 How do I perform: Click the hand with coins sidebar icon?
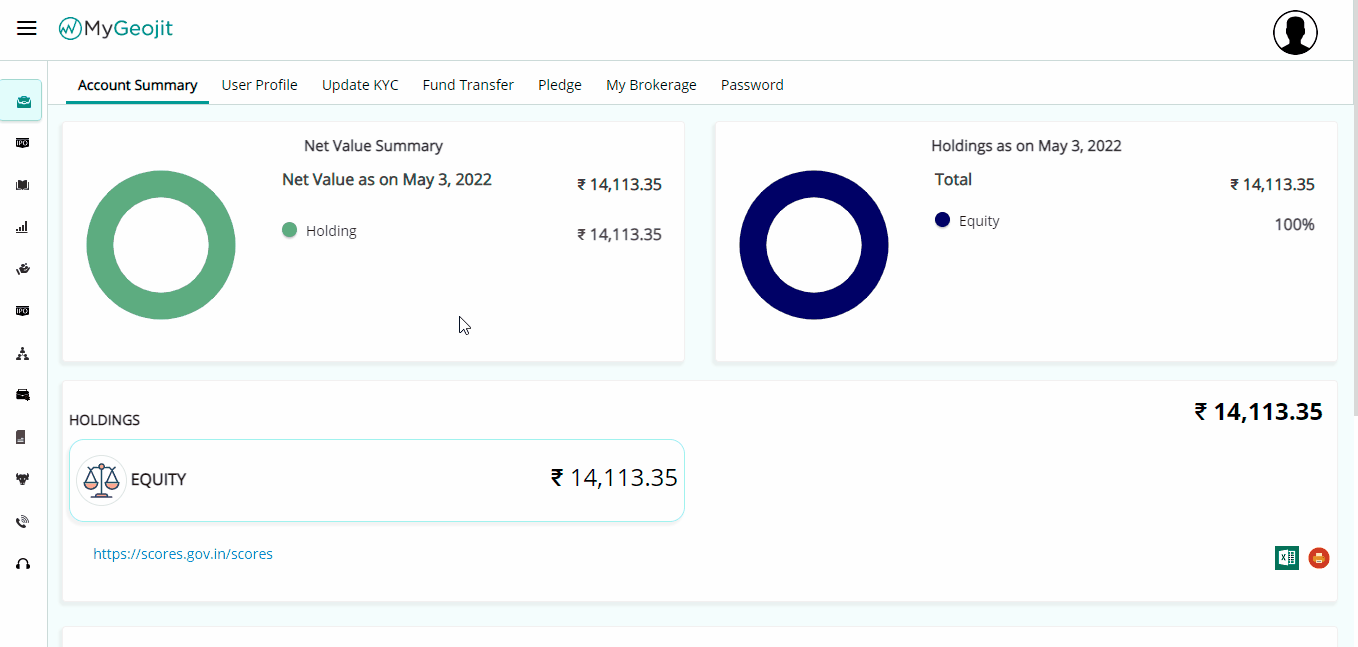tap(22, 269)
